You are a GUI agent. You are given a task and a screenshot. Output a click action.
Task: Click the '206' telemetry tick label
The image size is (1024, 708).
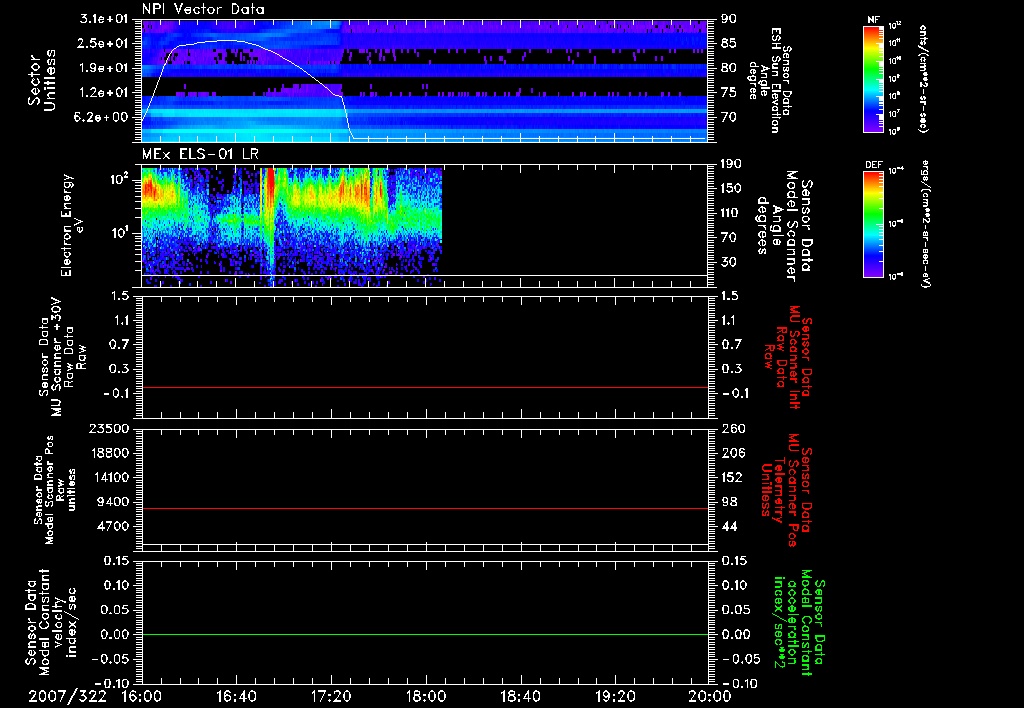click(733, 453)
